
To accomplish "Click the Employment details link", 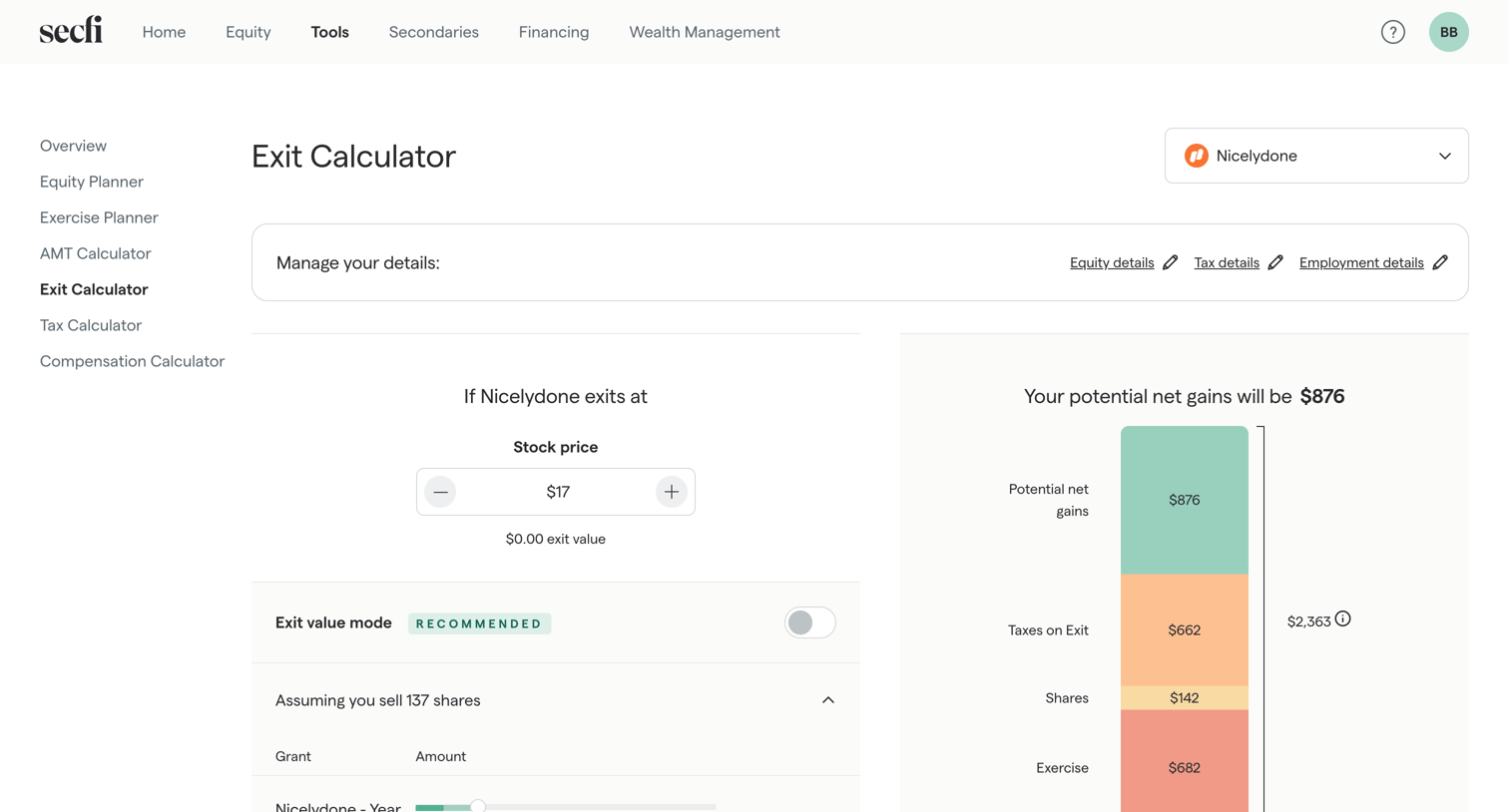I will (1361, 262).
